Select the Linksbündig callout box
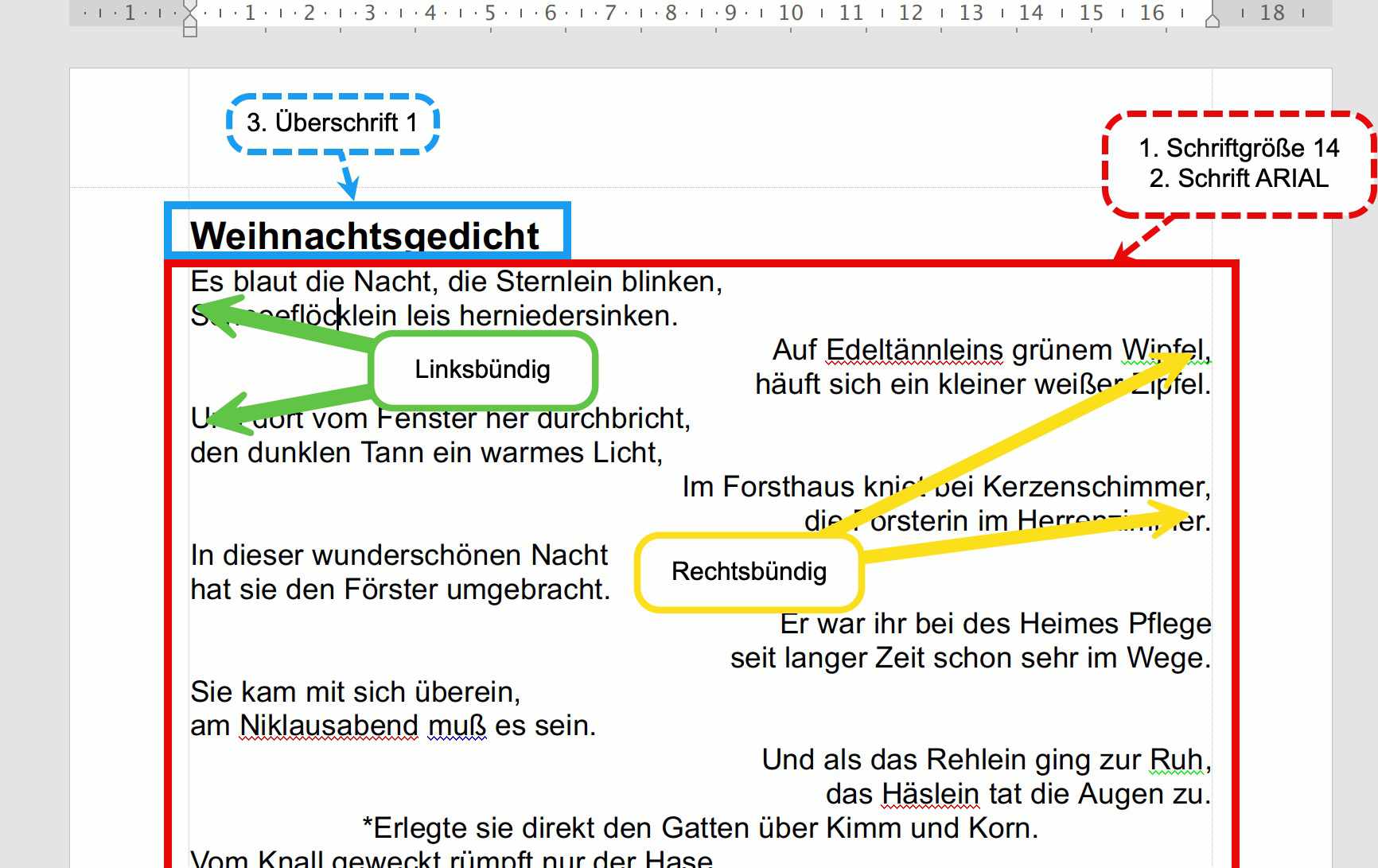The height and width of the screenshot is (868, 1378). point(484,369)
